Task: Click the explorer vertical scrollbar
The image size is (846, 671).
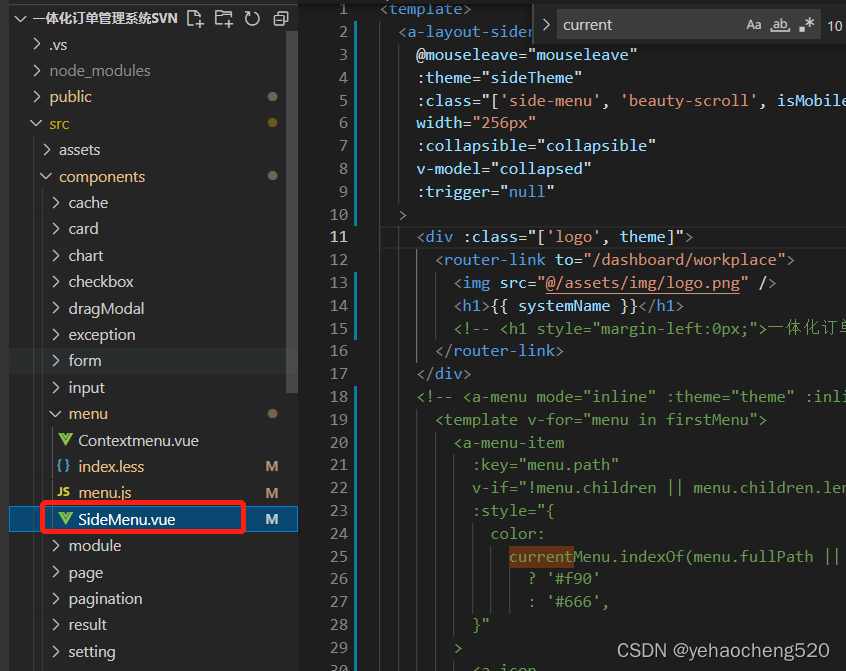Action: pos(292,212)
